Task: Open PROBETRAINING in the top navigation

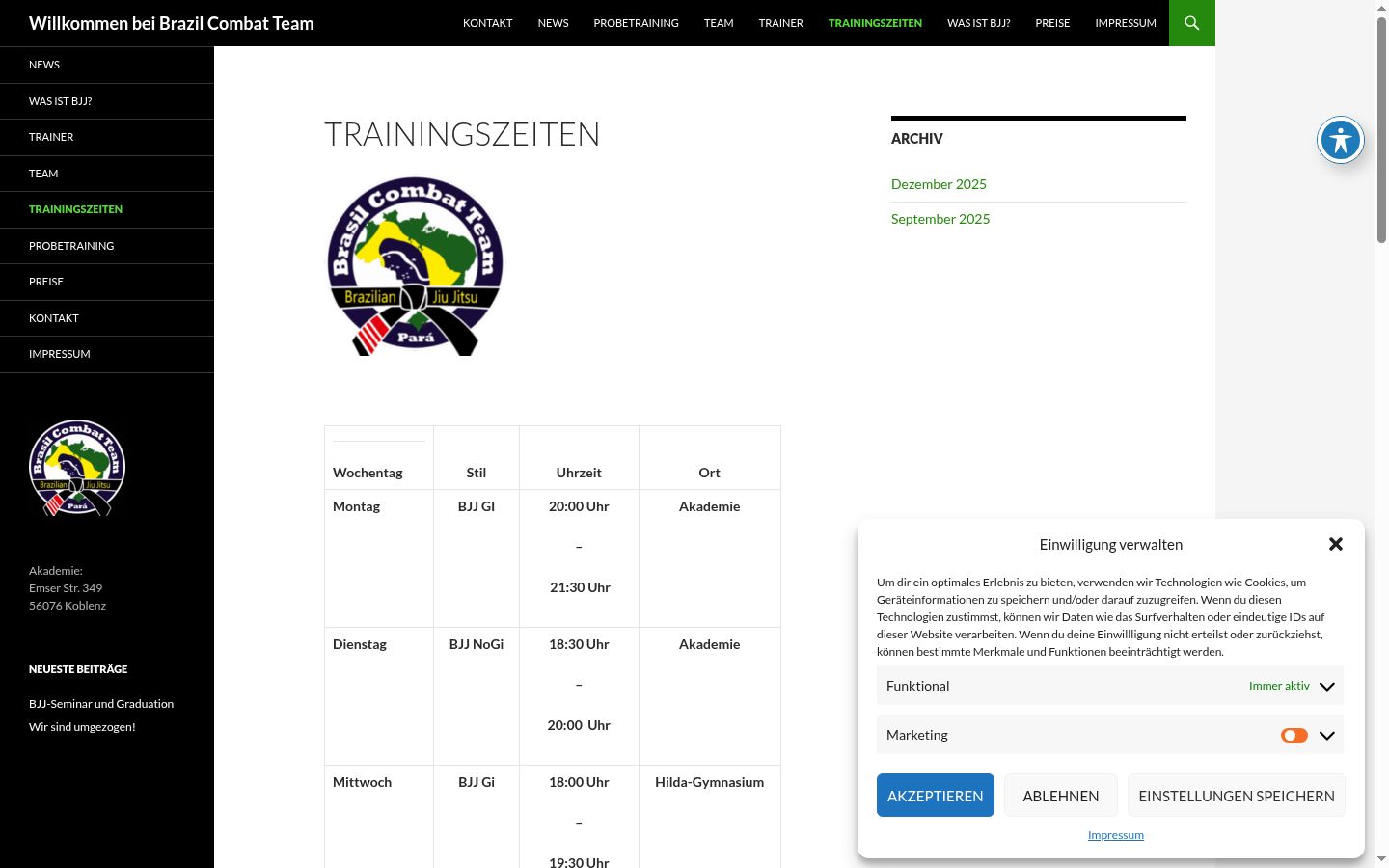Action: [636, 23]
